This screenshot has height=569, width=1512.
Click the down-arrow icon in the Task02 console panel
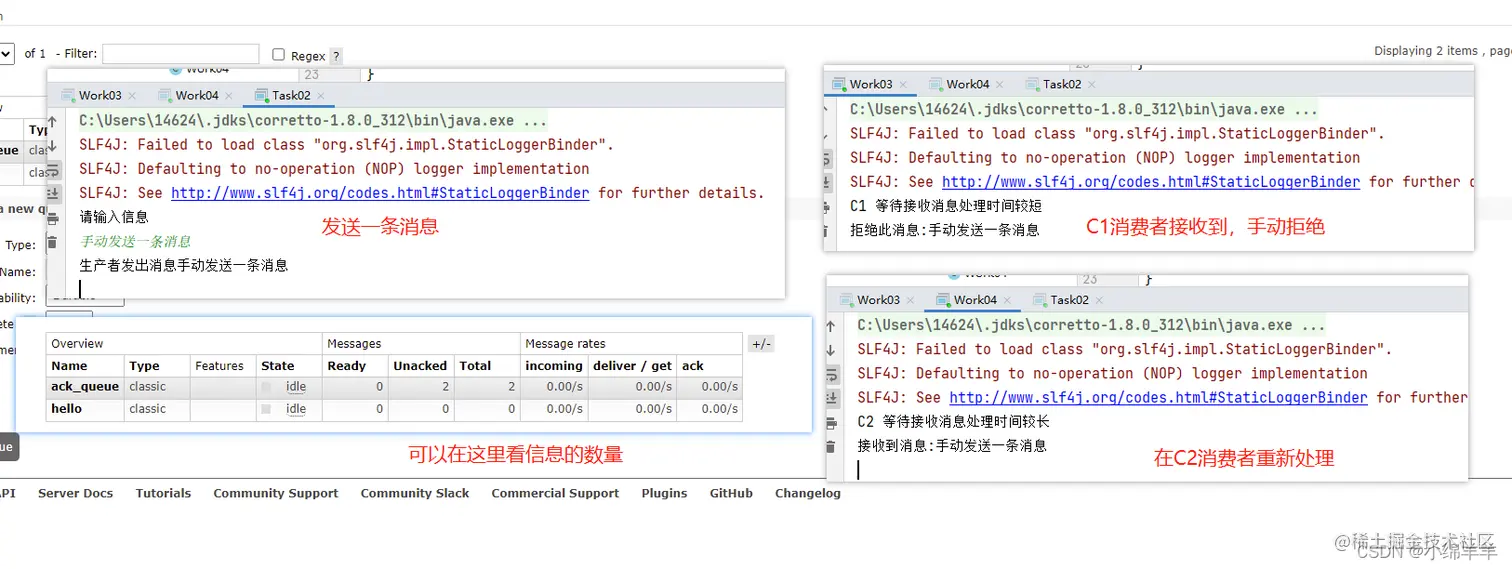click(54, 146)
